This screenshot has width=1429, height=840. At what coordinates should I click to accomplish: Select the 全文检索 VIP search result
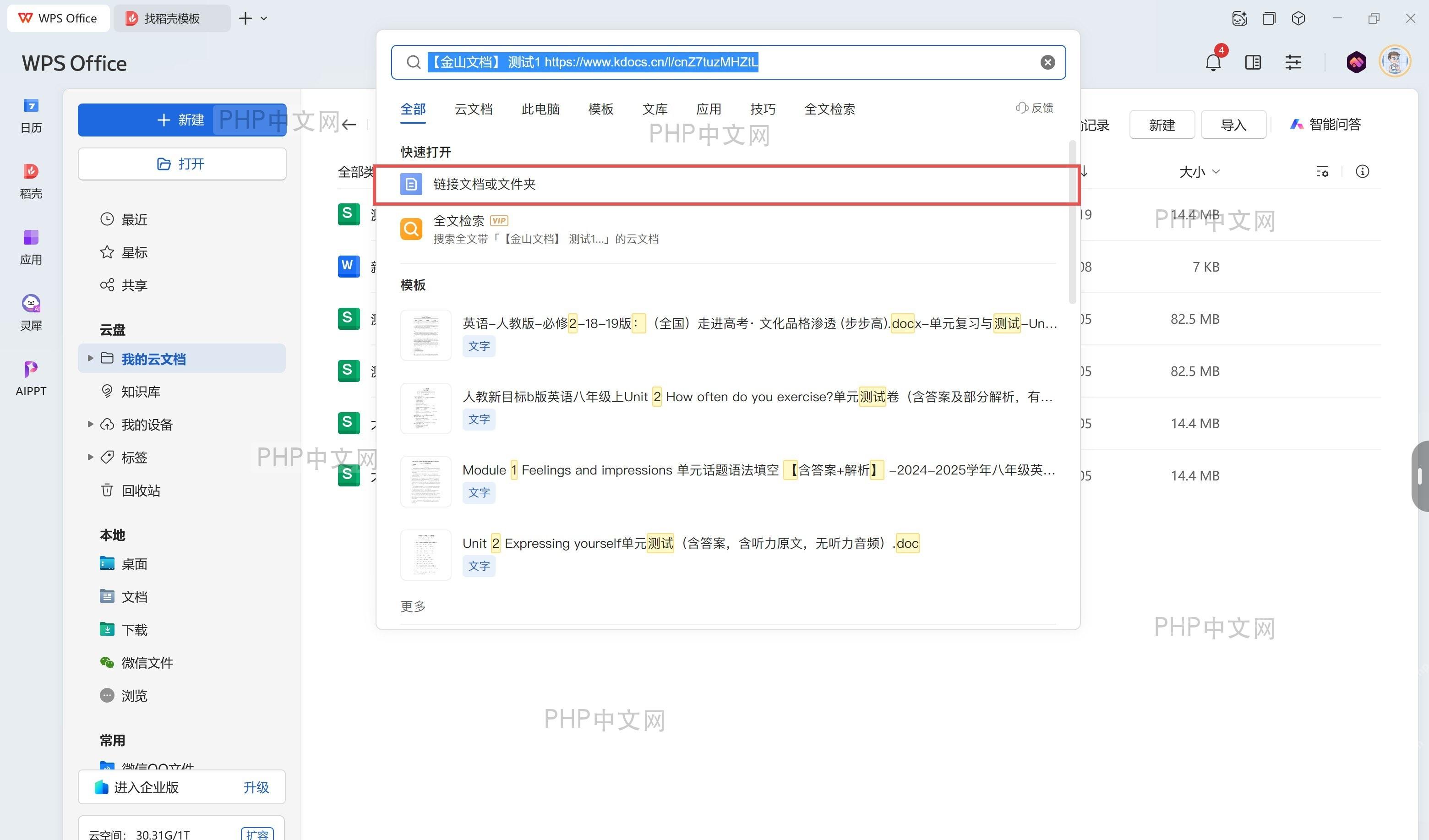726,229
